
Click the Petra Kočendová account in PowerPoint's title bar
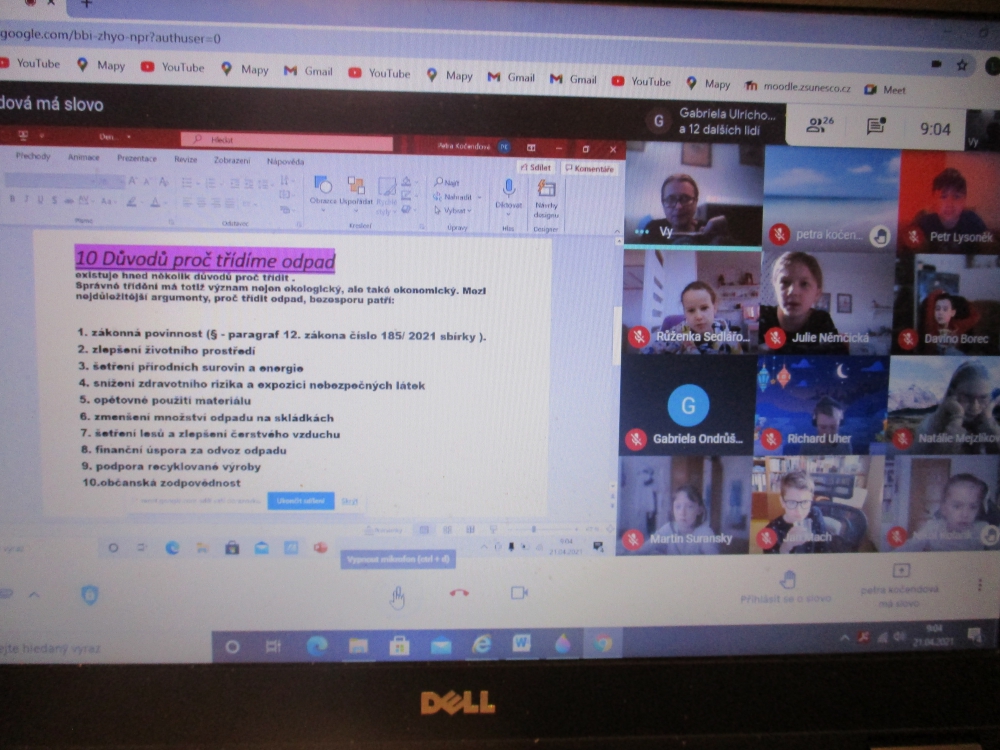(x=474, y=146)
